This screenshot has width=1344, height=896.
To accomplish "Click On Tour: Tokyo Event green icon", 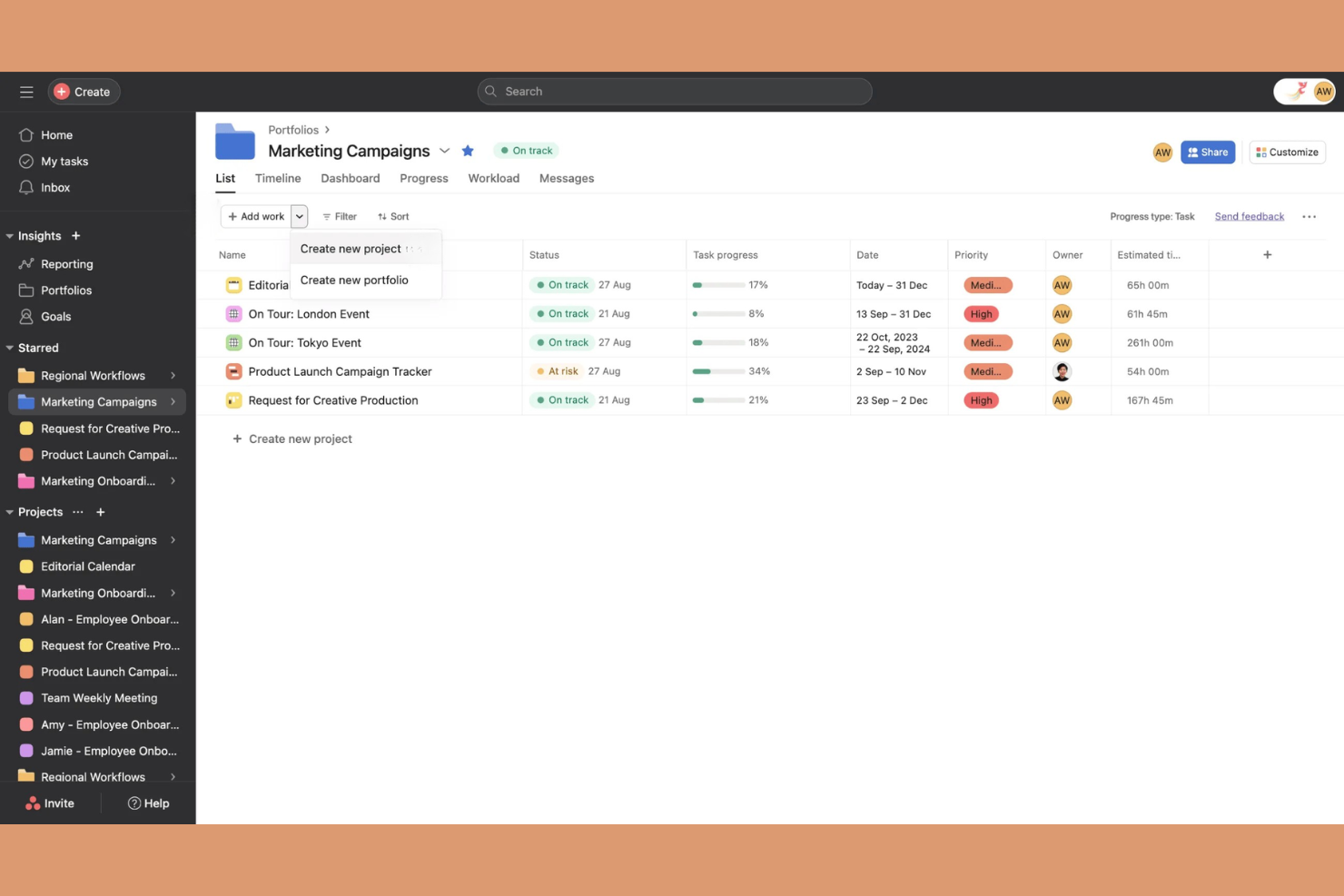I will (x=233, y=343).
